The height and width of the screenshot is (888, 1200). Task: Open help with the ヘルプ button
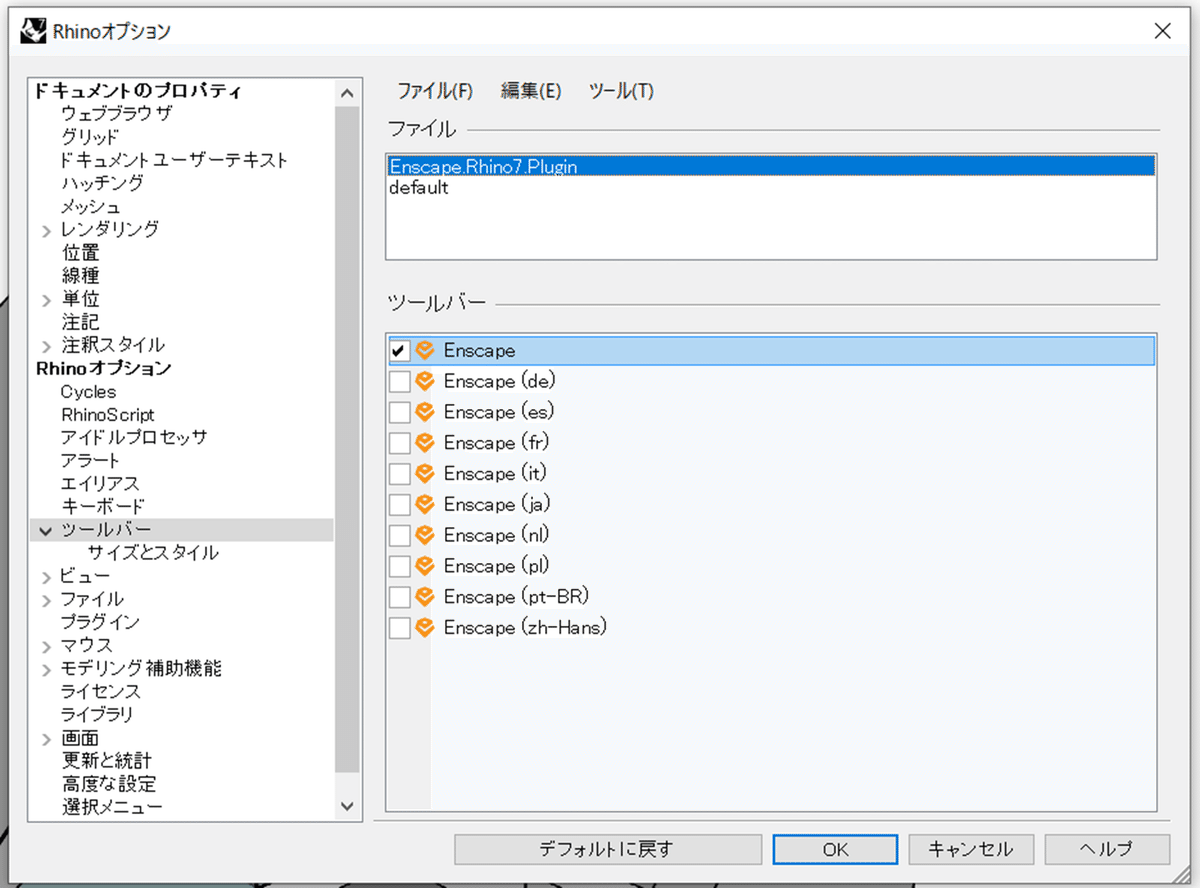click(1107, 849)
